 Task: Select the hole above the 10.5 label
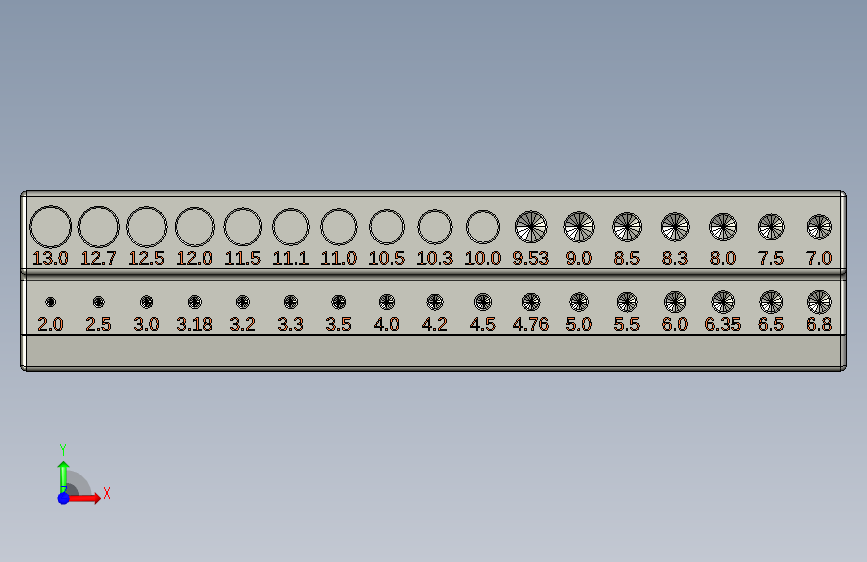point(387,227)
